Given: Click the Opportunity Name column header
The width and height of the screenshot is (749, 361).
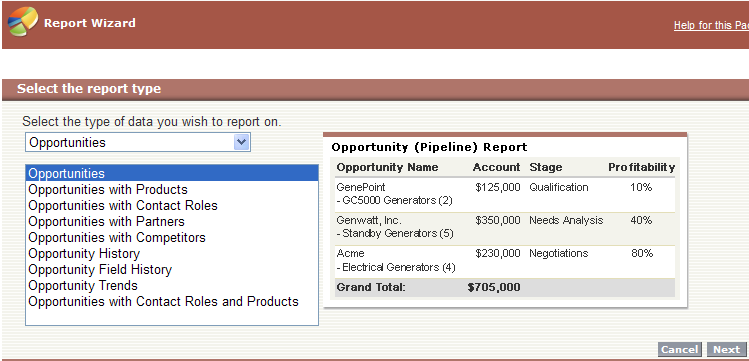Looking at the screenshot, I should tap(387, 167).
